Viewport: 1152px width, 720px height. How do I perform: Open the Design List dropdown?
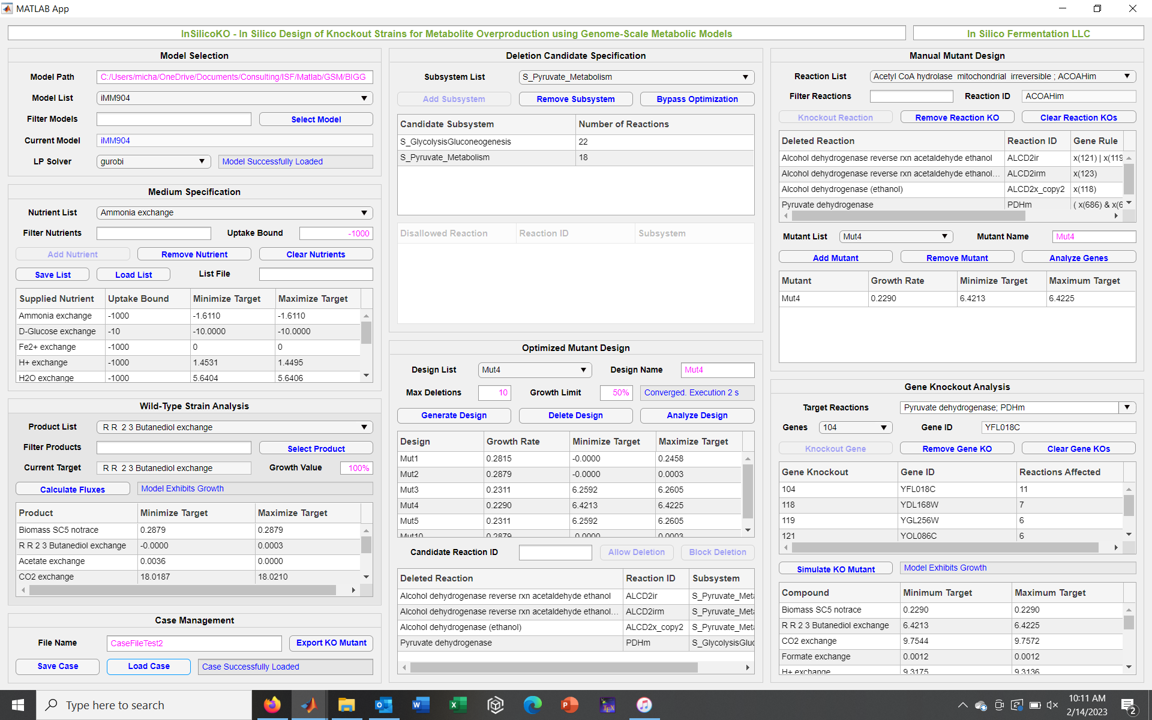point(534,370)
